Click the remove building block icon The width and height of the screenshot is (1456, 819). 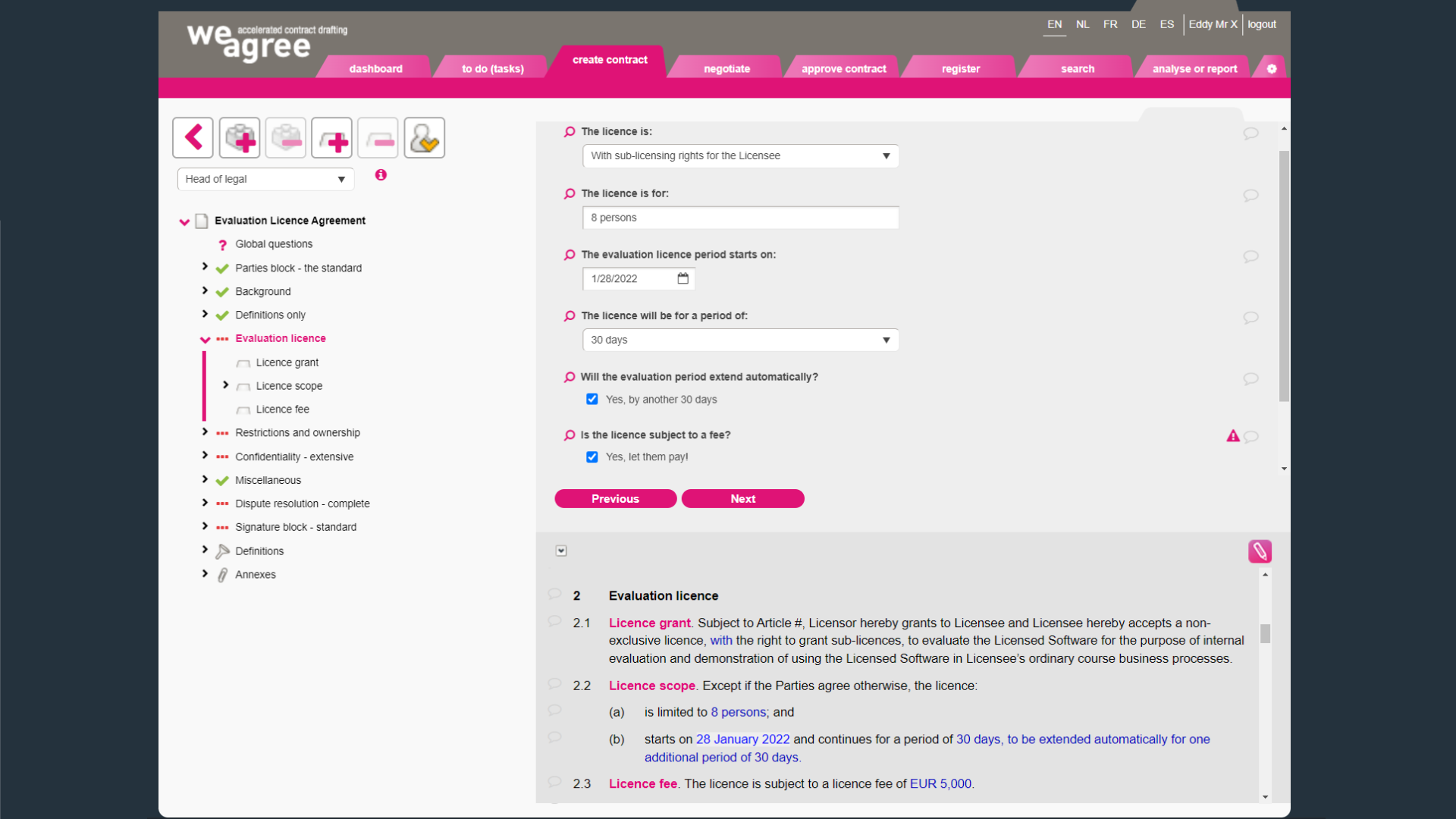(x=285, y=137)
